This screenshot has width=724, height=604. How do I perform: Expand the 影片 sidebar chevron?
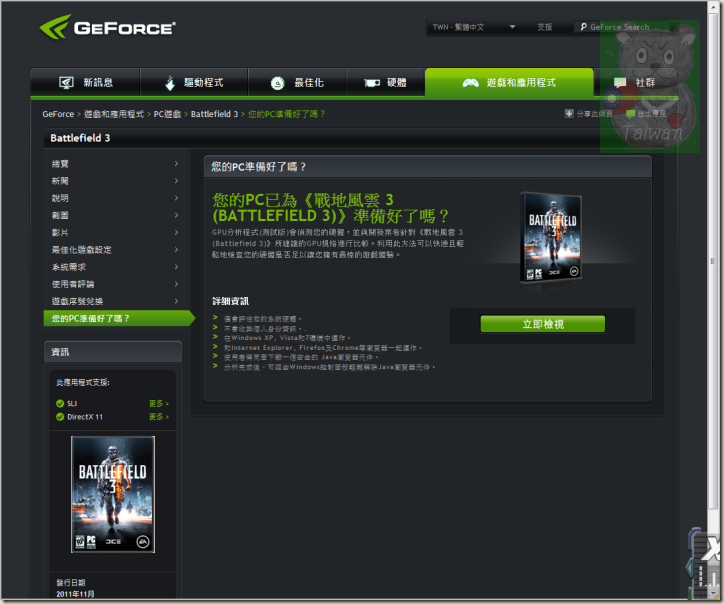click(176, 232)
